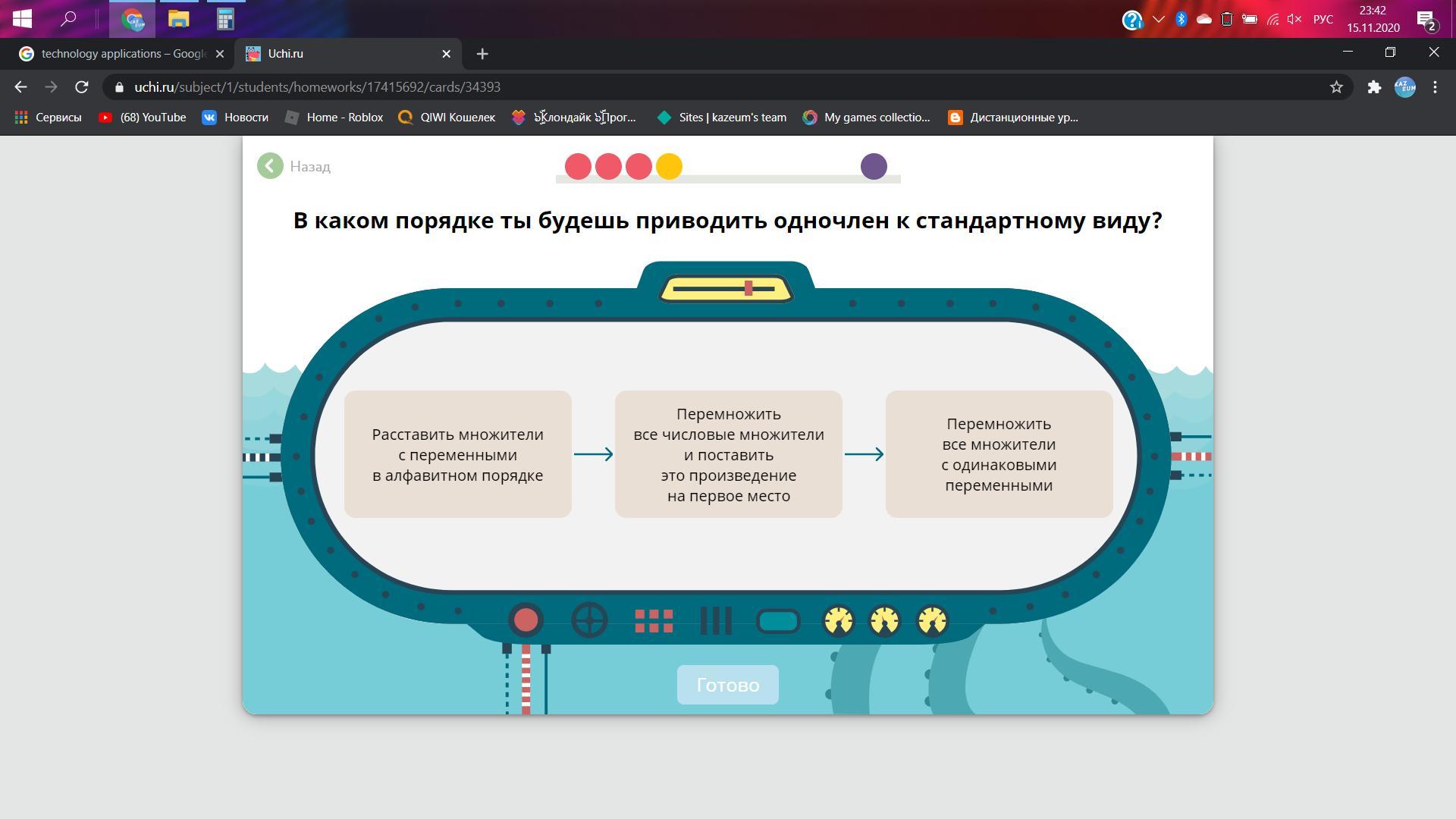1456x819 pixels.
Task: Click the purple progress dot indicator
Action: [873, 167]
